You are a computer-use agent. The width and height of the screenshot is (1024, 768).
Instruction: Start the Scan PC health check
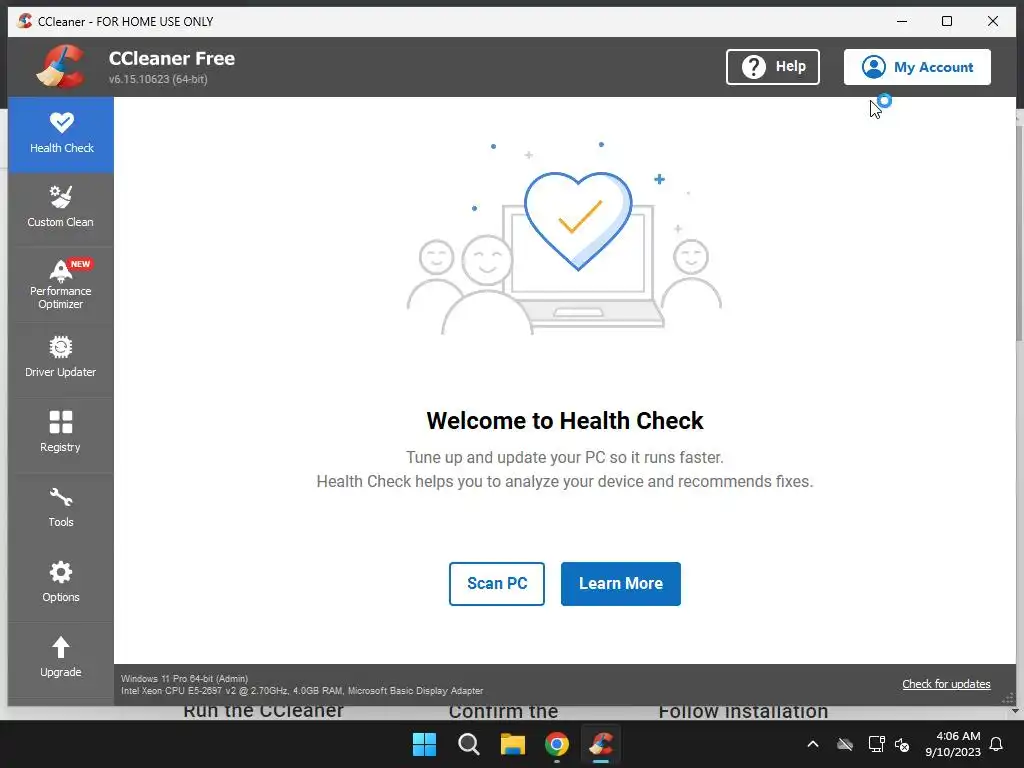pyautogui.click(x=496, y=584)
